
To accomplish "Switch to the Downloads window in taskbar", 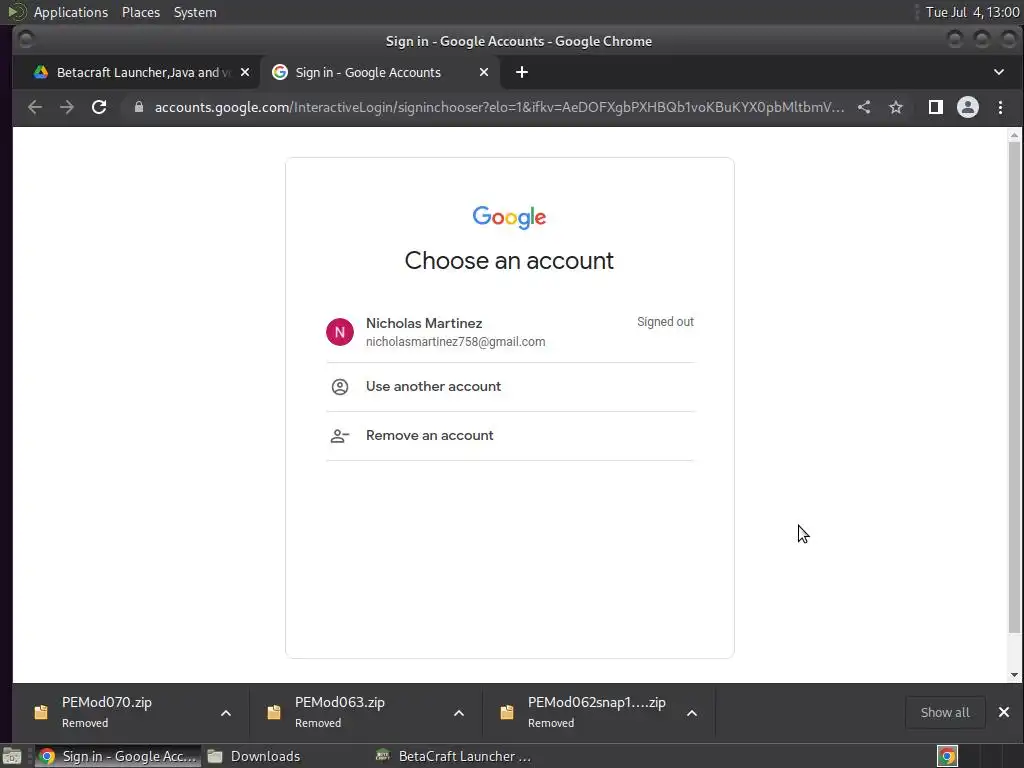I will click(255, 756).
